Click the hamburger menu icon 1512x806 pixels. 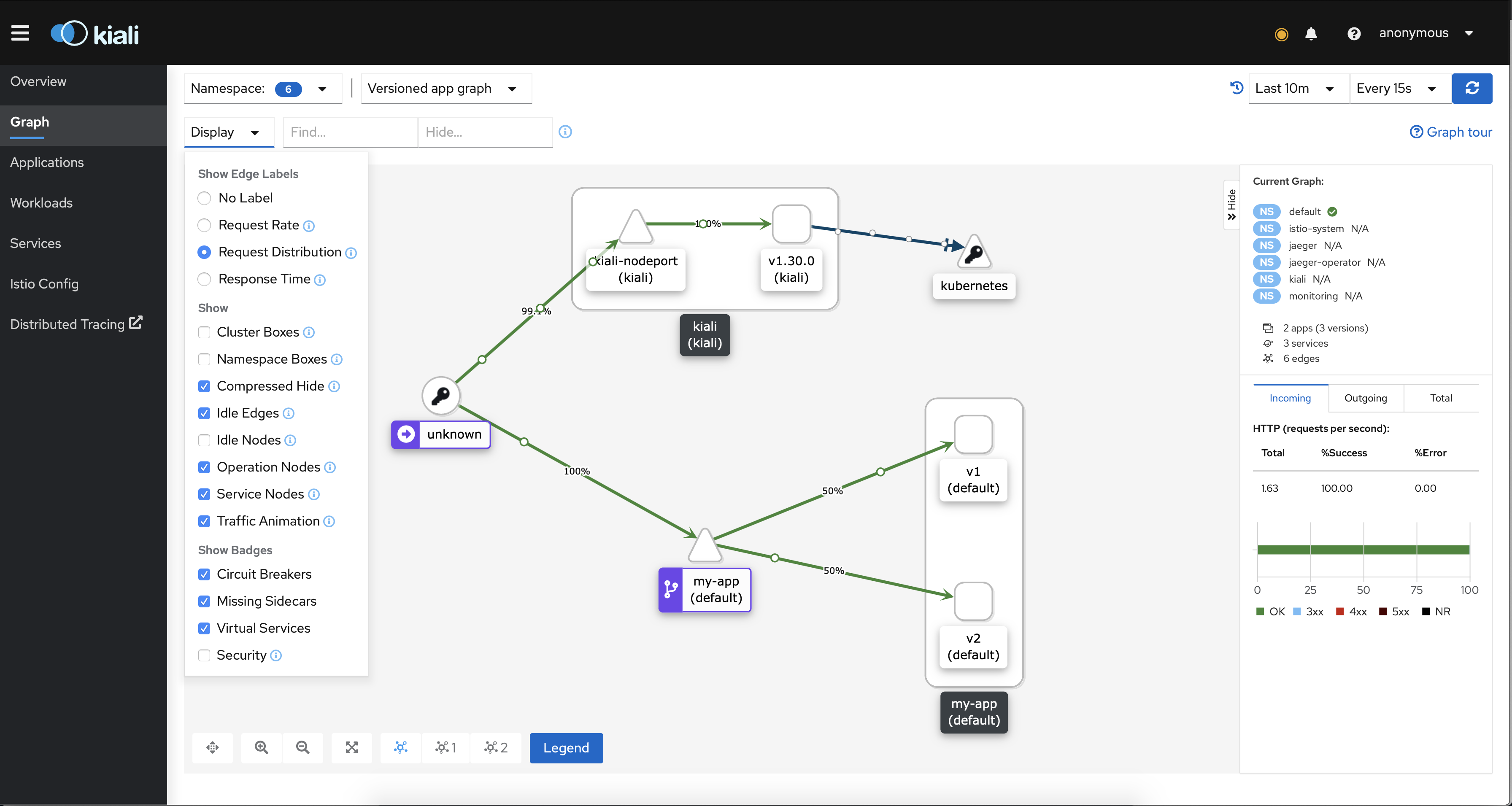(20, 33)
